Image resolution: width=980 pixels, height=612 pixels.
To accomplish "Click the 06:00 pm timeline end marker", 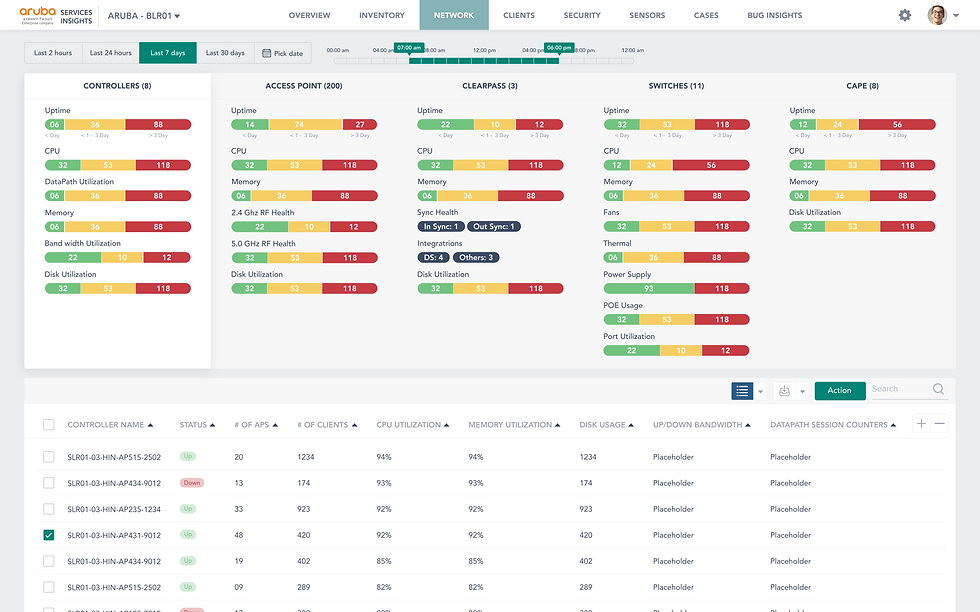I will click(x=559, y=48).
